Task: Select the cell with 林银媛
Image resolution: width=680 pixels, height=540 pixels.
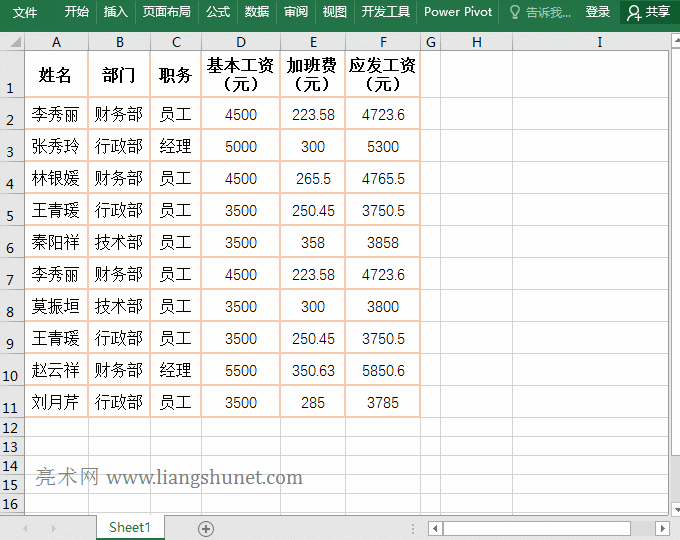Action: coord(56,178)
